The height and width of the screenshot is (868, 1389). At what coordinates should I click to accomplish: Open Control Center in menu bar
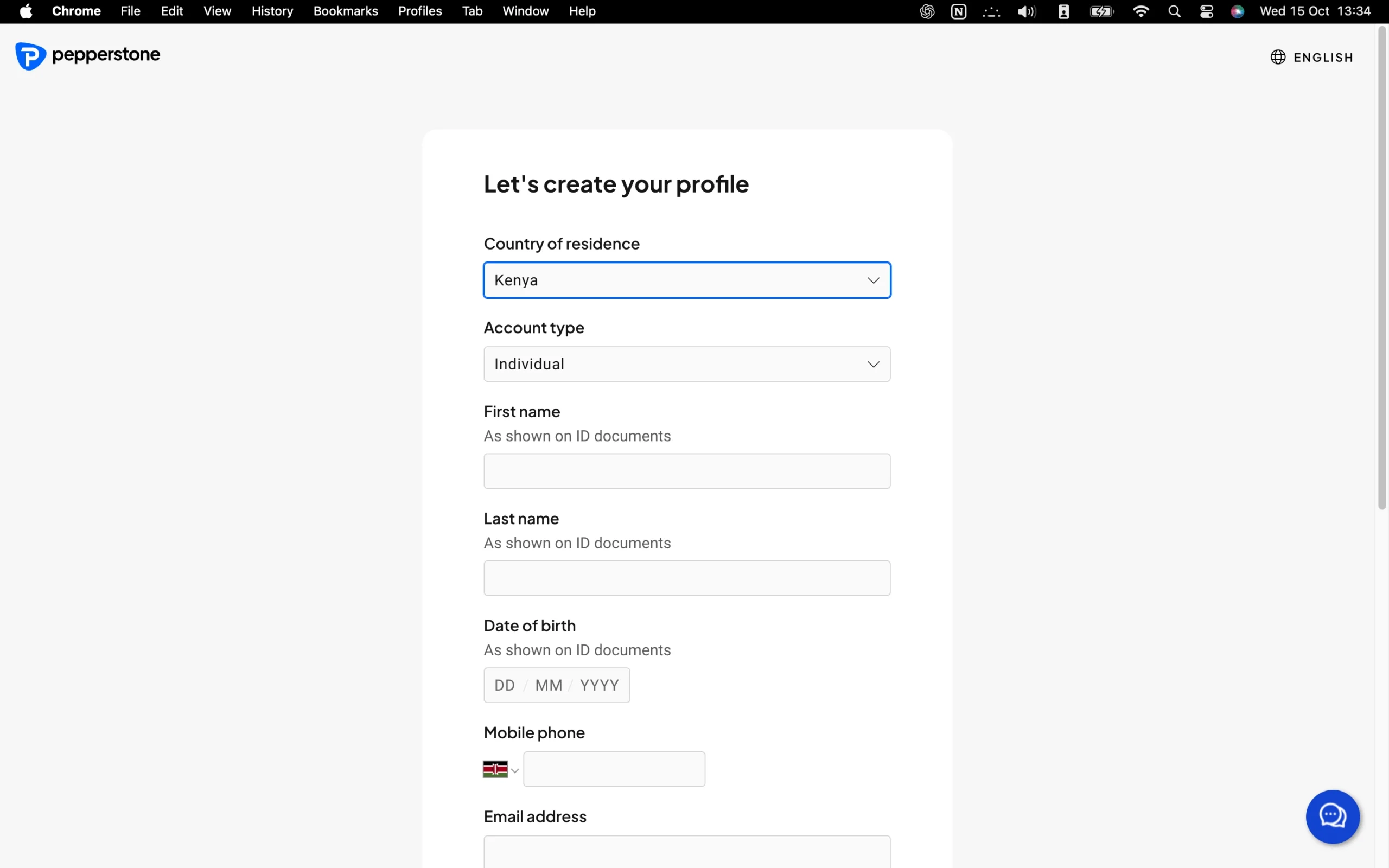pos(1207,11)
